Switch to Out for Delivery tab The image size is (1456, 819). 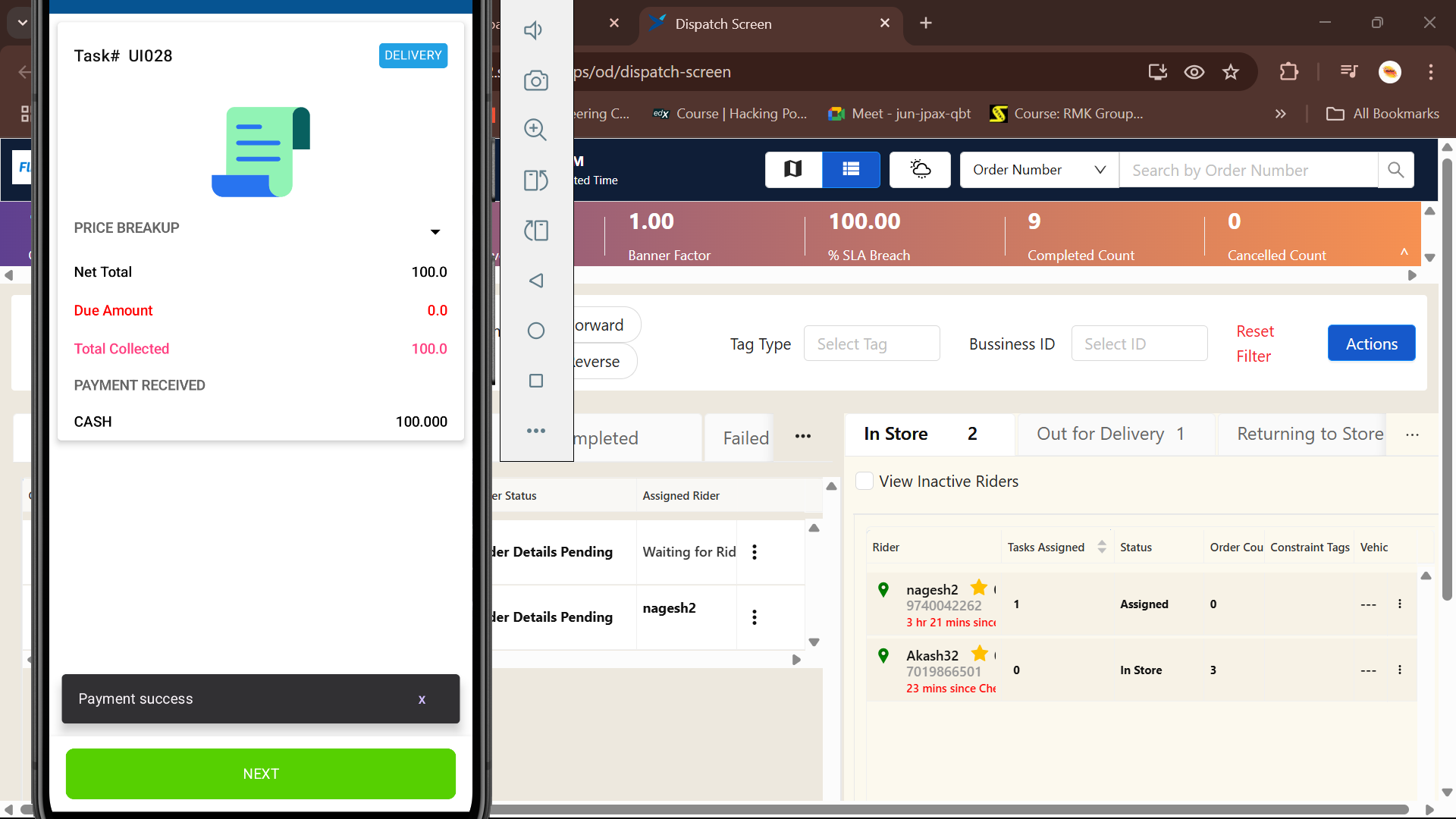(x=1110, y=434)
